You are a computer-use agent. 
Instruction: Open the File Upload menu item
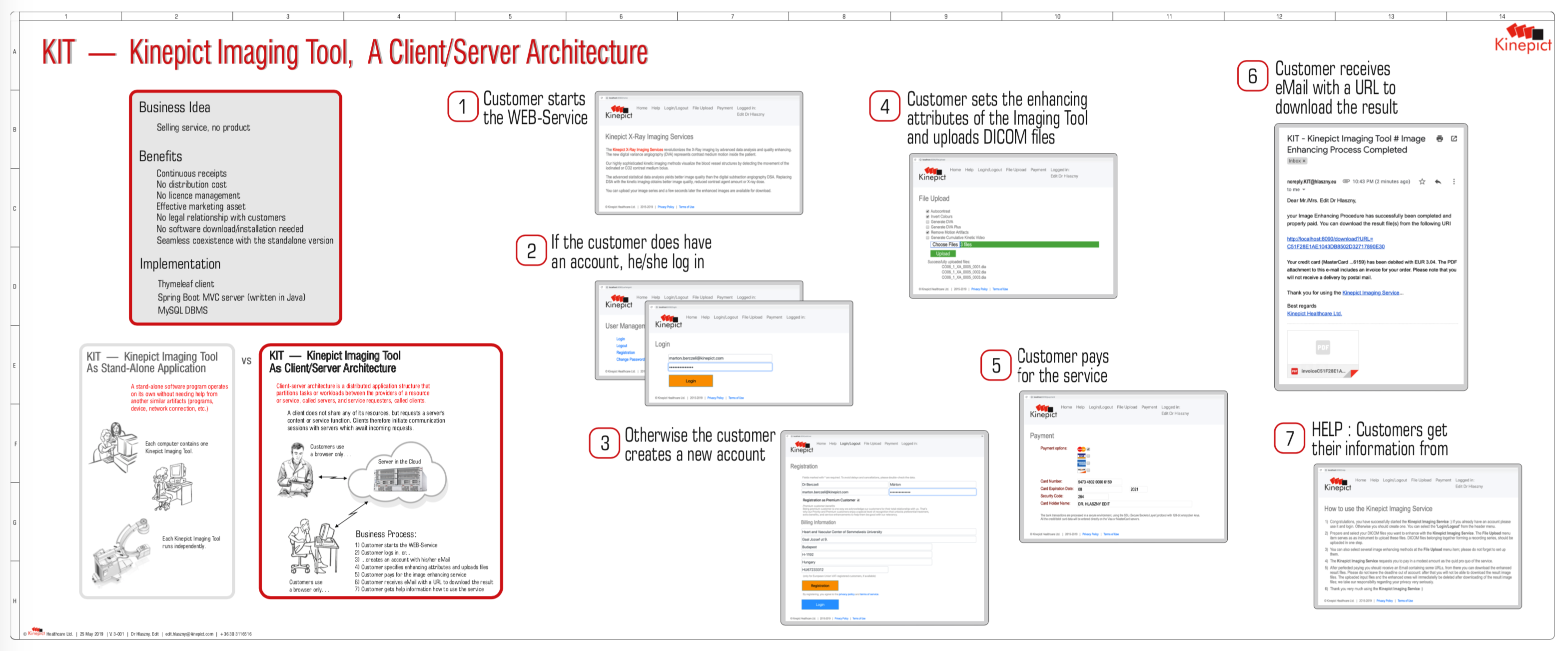(1016, 170)
